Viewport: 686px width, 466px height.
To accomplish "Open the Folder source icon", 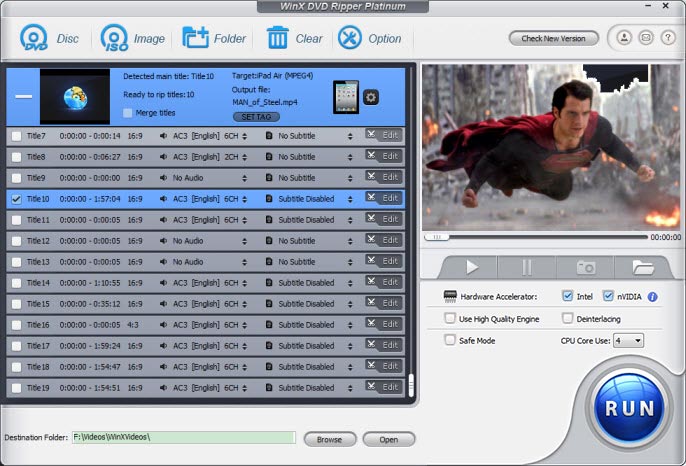I will pyautogui.click(x=195, y=38).
